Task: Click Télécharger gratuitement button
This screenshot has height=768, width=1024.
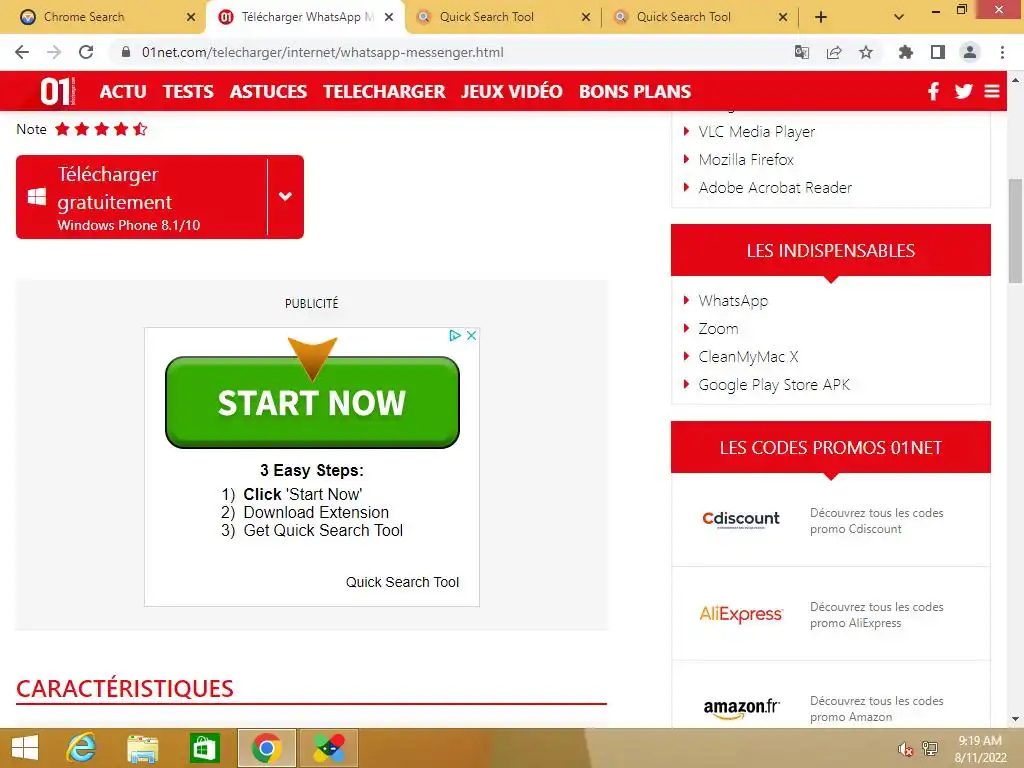Action: 142,197
